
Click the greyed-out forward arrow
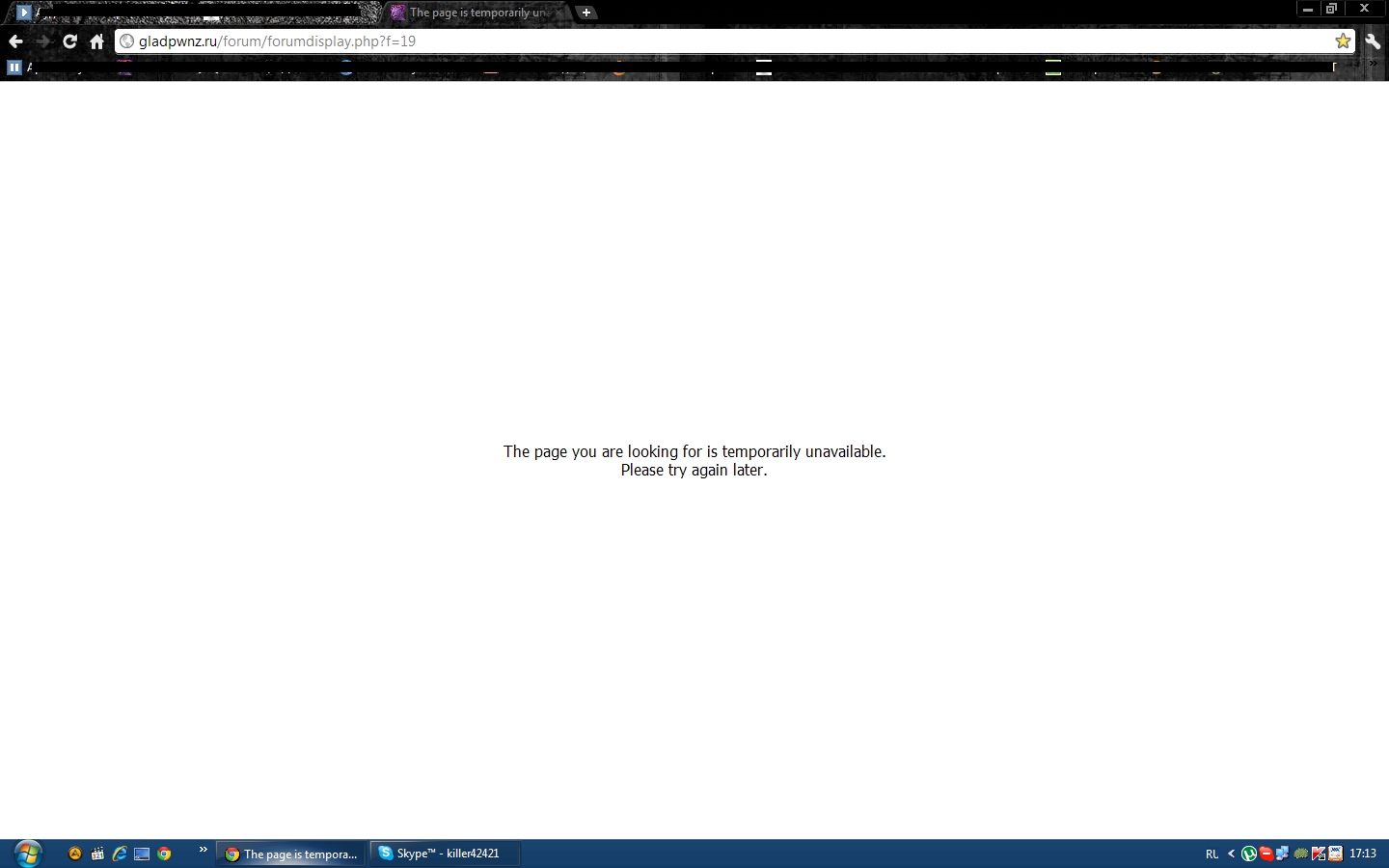(42, 41)
